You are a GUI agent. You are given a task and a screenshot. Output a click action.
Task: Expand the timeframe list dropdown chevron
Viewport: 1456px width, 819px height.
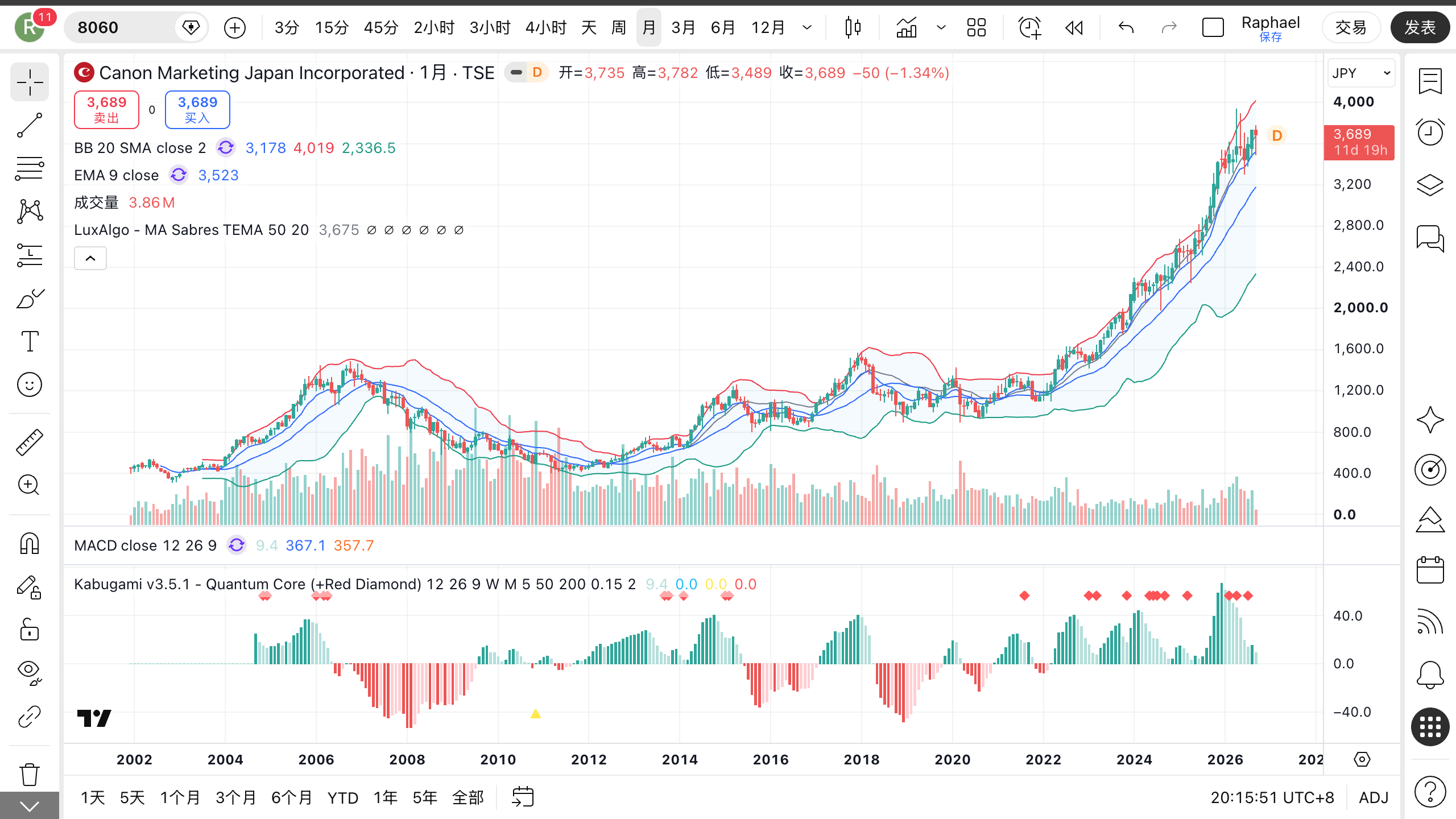[807, 27]
